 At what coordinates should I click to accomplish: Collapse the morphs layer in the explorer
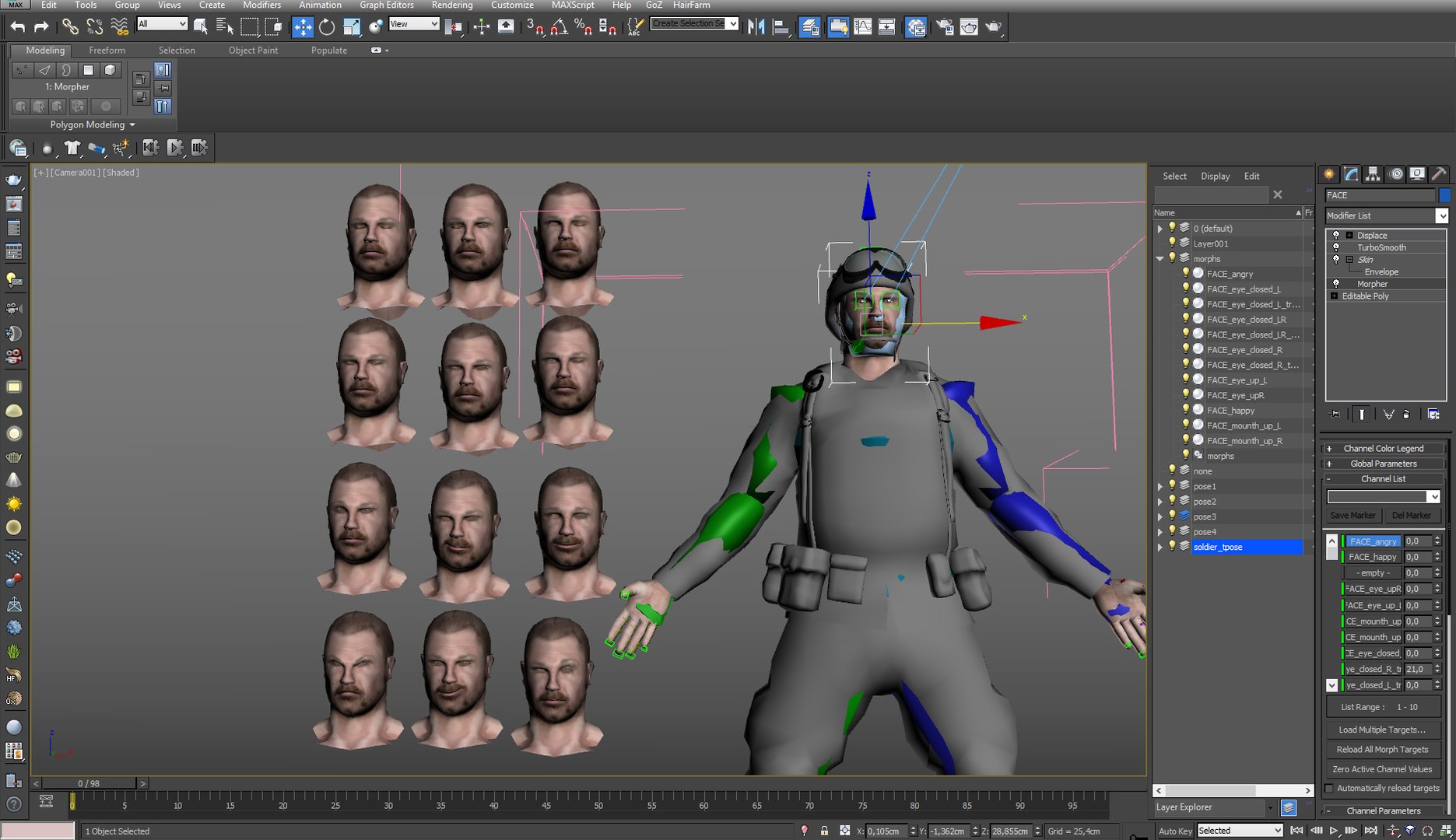point(1160,258)
